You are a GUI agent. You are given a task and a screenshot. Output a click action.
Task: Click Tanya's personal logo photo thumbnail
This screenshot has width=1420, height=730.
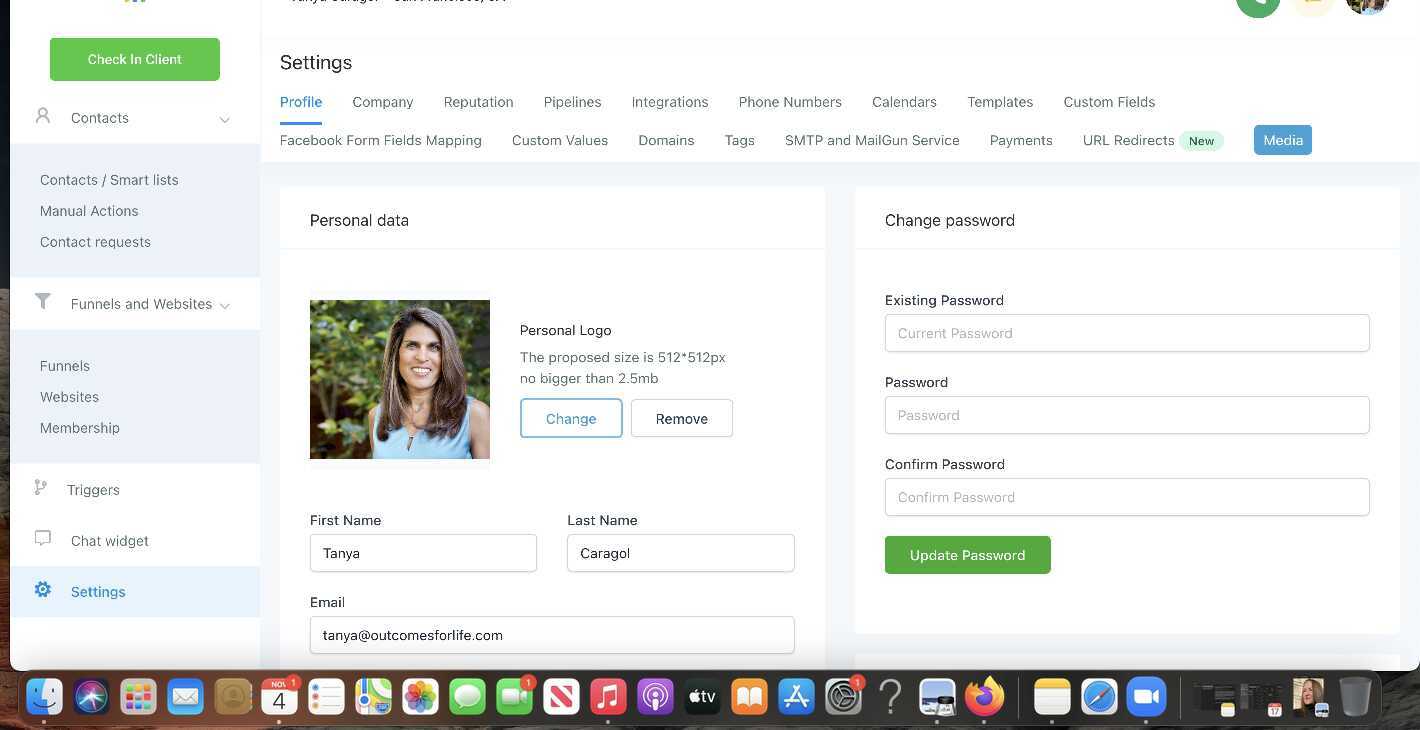[x=400, y=379]
